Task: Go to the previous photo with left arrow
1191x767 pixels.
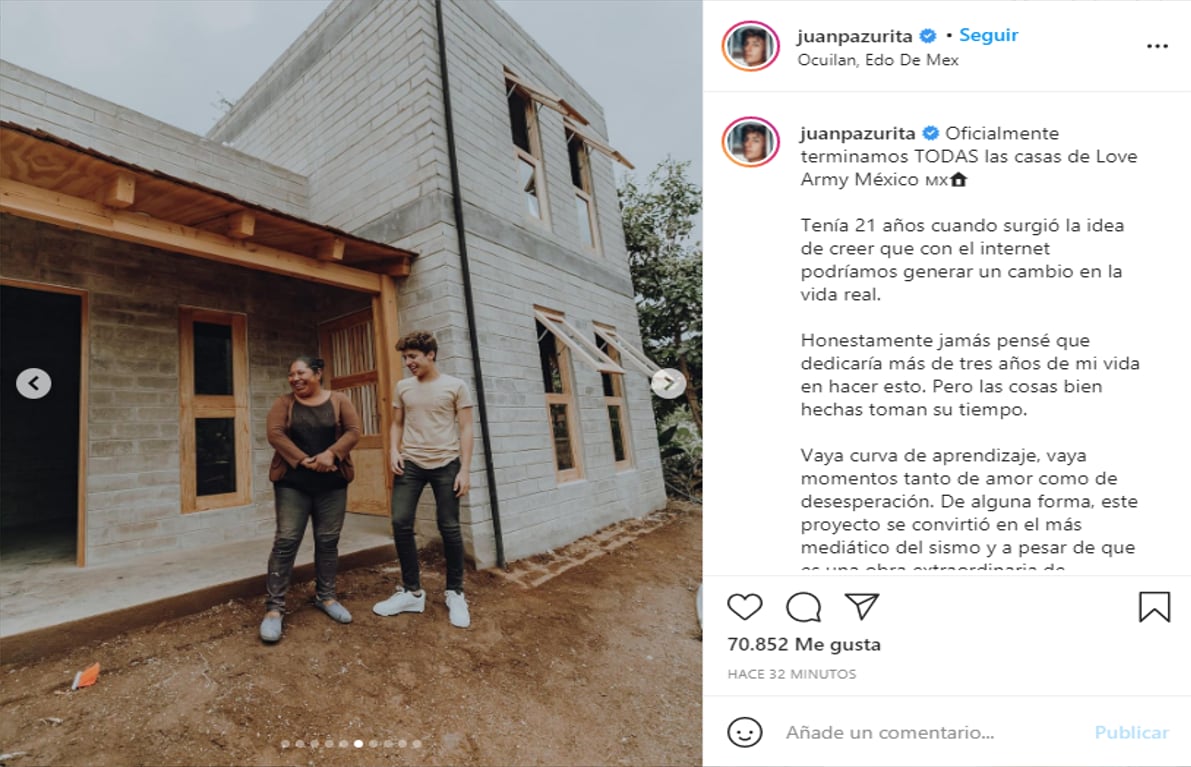Action: (33, 384)
